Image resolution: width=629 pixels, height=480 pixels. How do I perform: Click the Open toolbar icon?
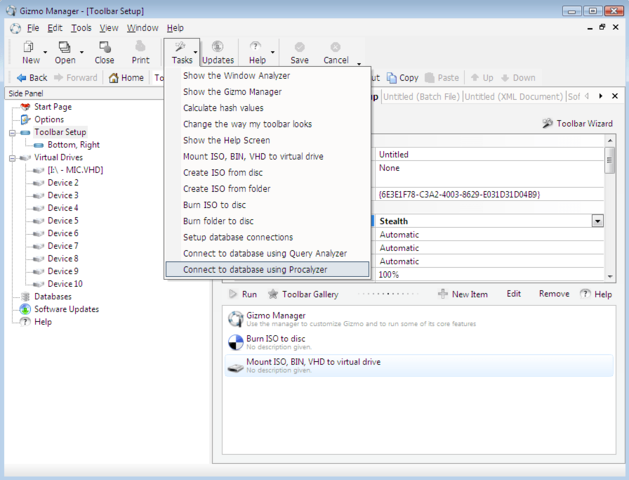[64, 47]
